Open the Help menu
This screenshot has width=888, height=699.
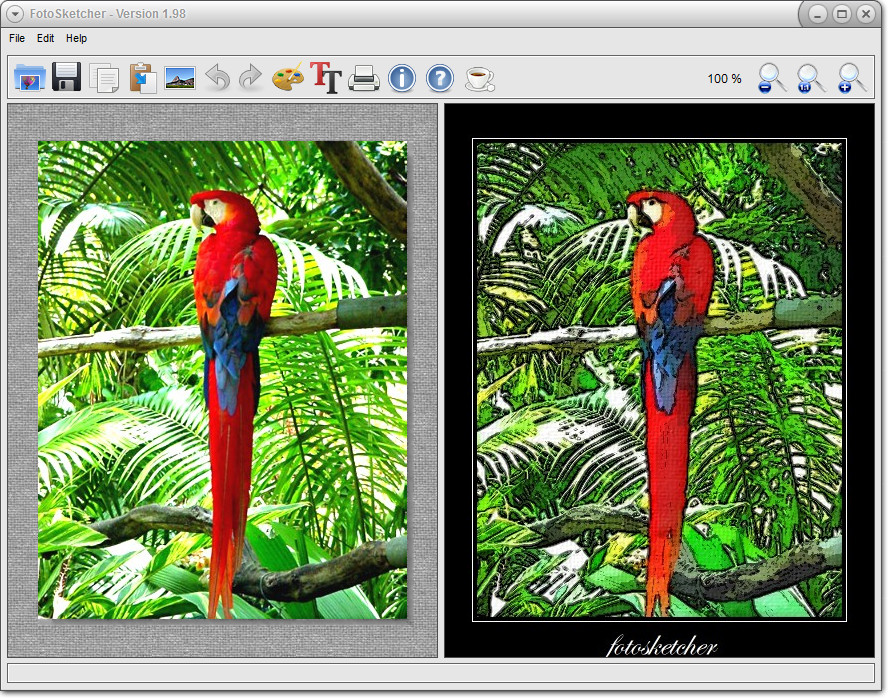pos(76,38)
